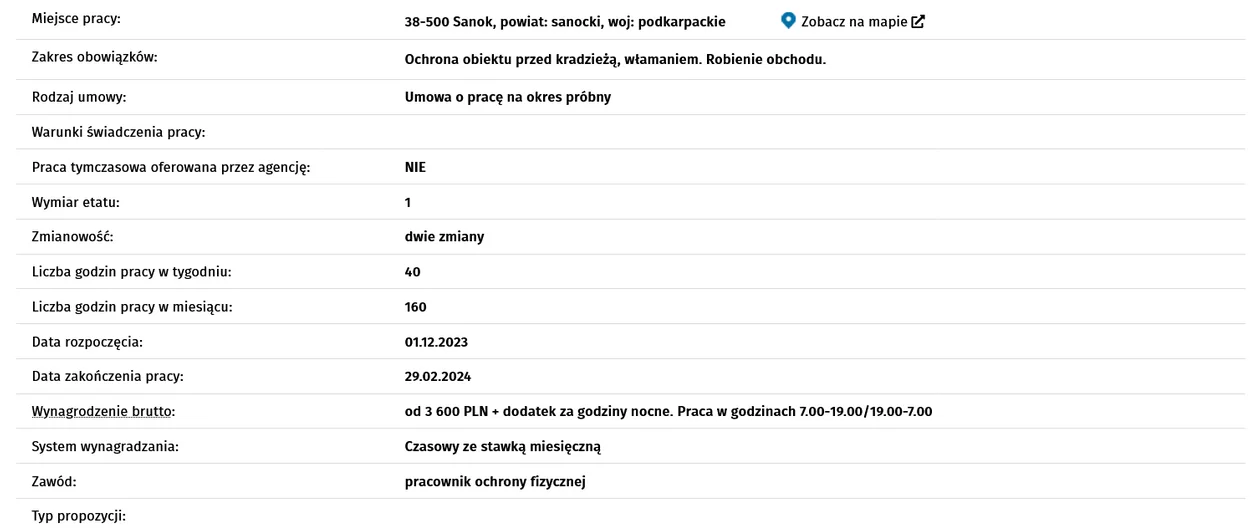Click the weekly hours value 40
1260x532 pixels.
pyautogui.click(x=413, y=272)
